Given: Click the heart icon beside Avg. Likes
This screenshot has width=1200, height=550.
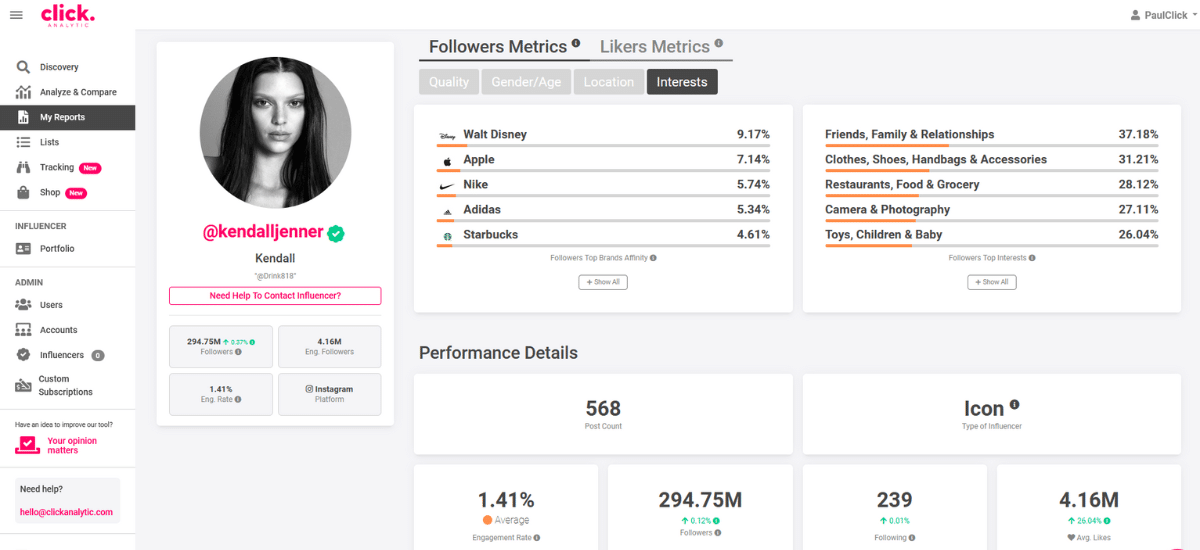Looking at the screenshot, I should coord(1070,538).
